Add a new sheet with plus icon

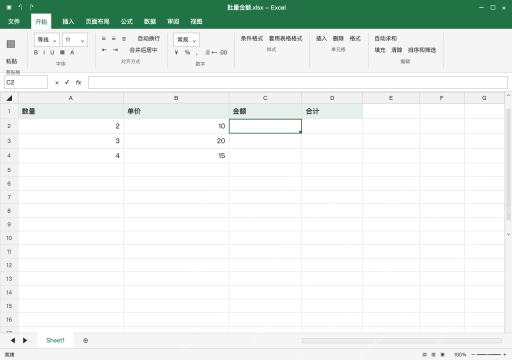tap(86, 340)
